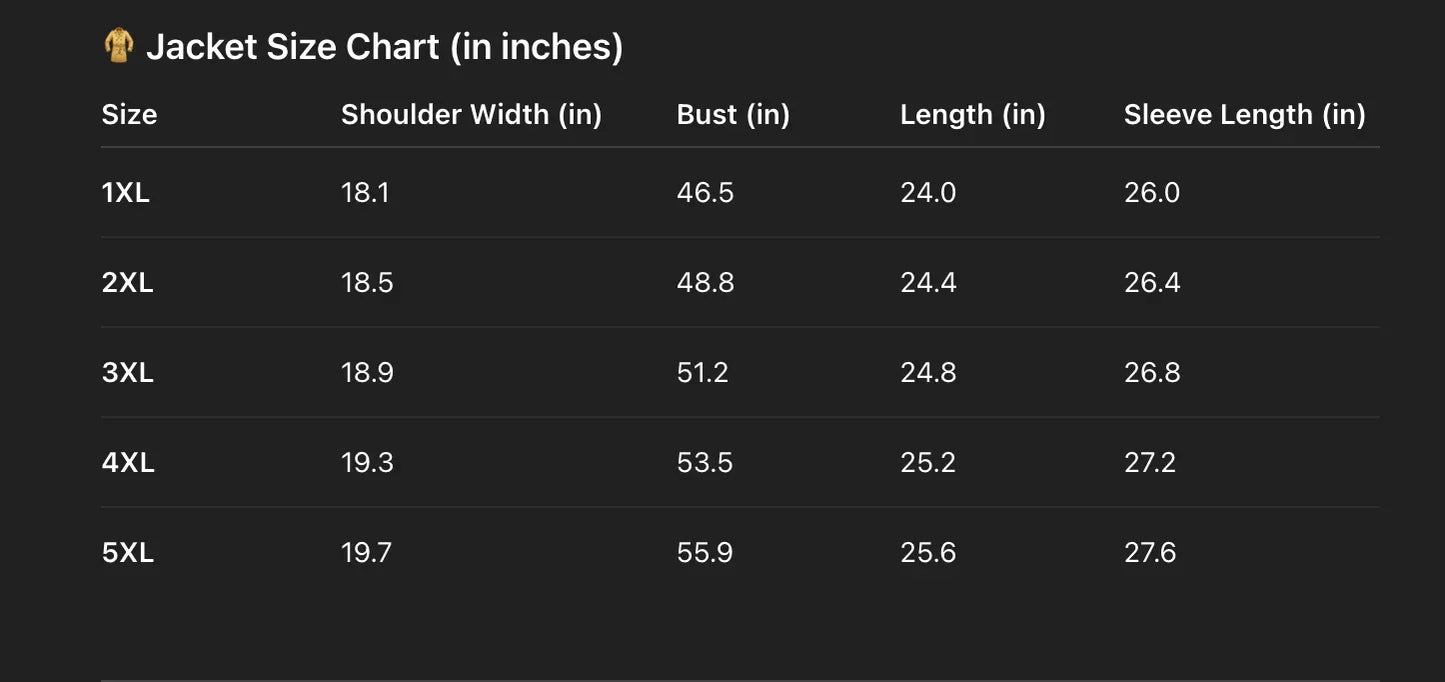
Task: Click the 19.3 shoulder width value
Action: click(367, 463)
